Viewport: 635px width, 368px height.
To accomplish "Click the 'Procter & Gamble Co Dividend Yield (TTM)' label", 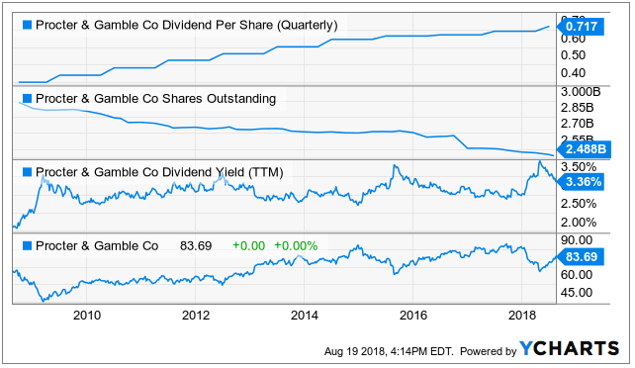I will tap(159, 172).
